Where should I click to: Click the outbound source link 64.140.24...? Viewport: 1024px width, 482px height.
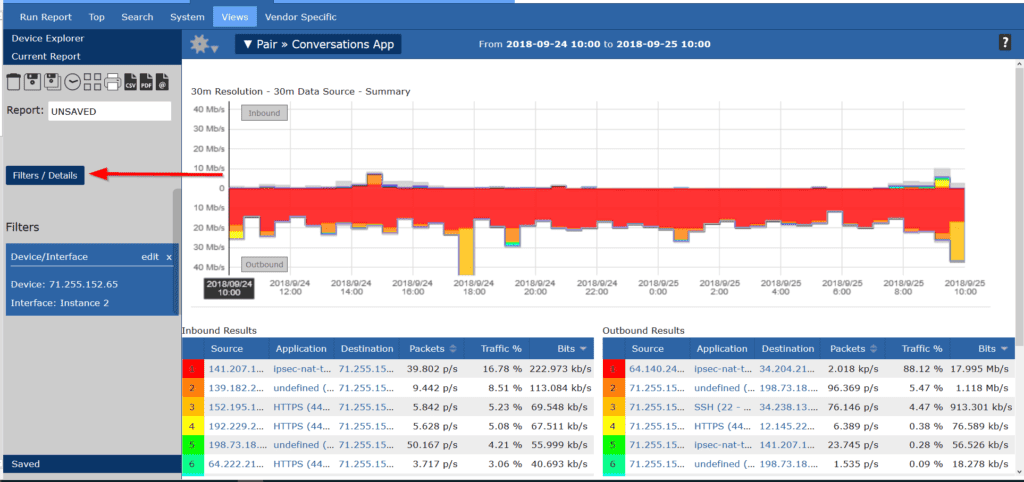(658, 369)
